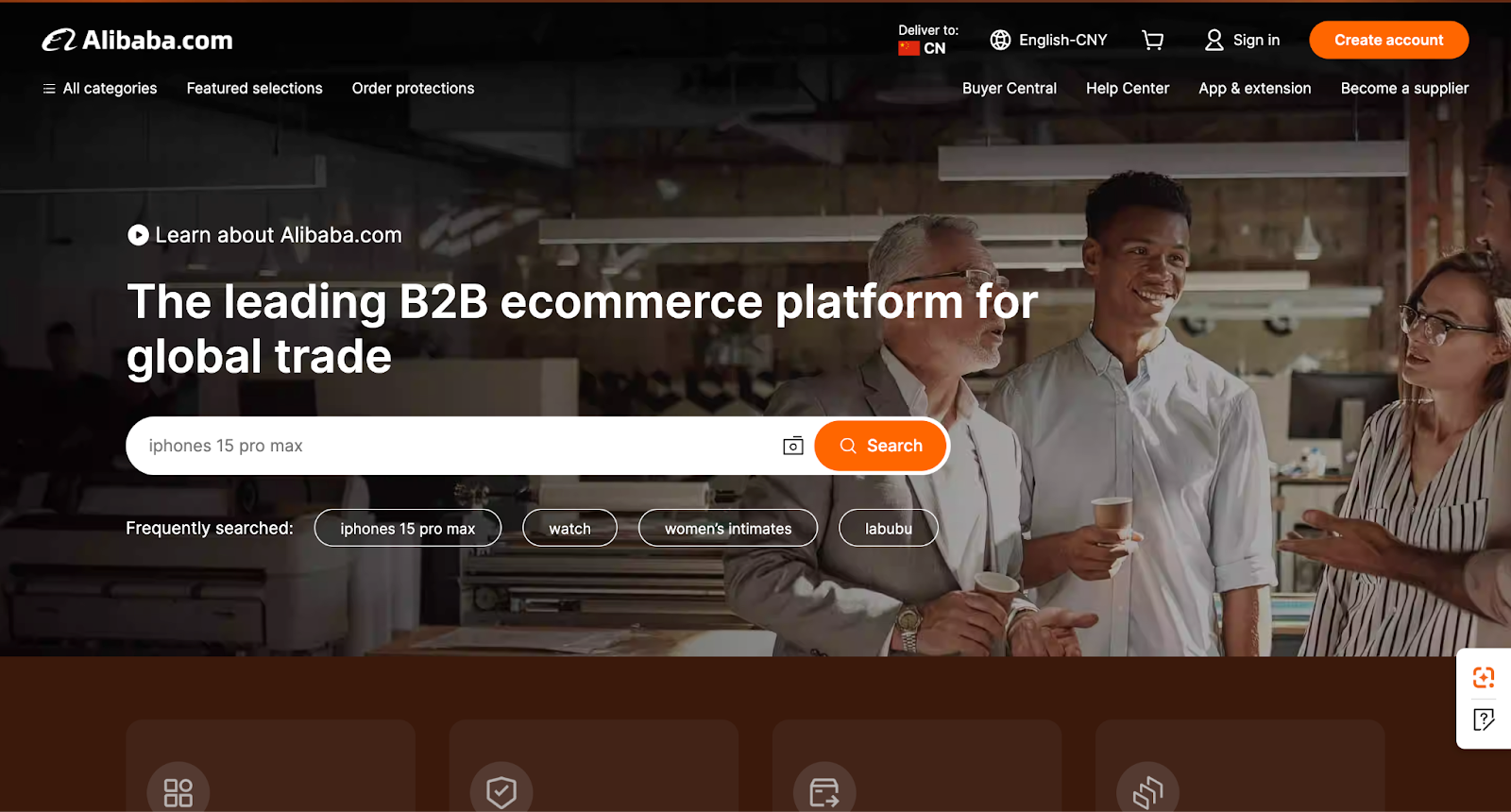1511x812 pixels.
Task: Click the payment card icon on card
Action: pos(824,791)
